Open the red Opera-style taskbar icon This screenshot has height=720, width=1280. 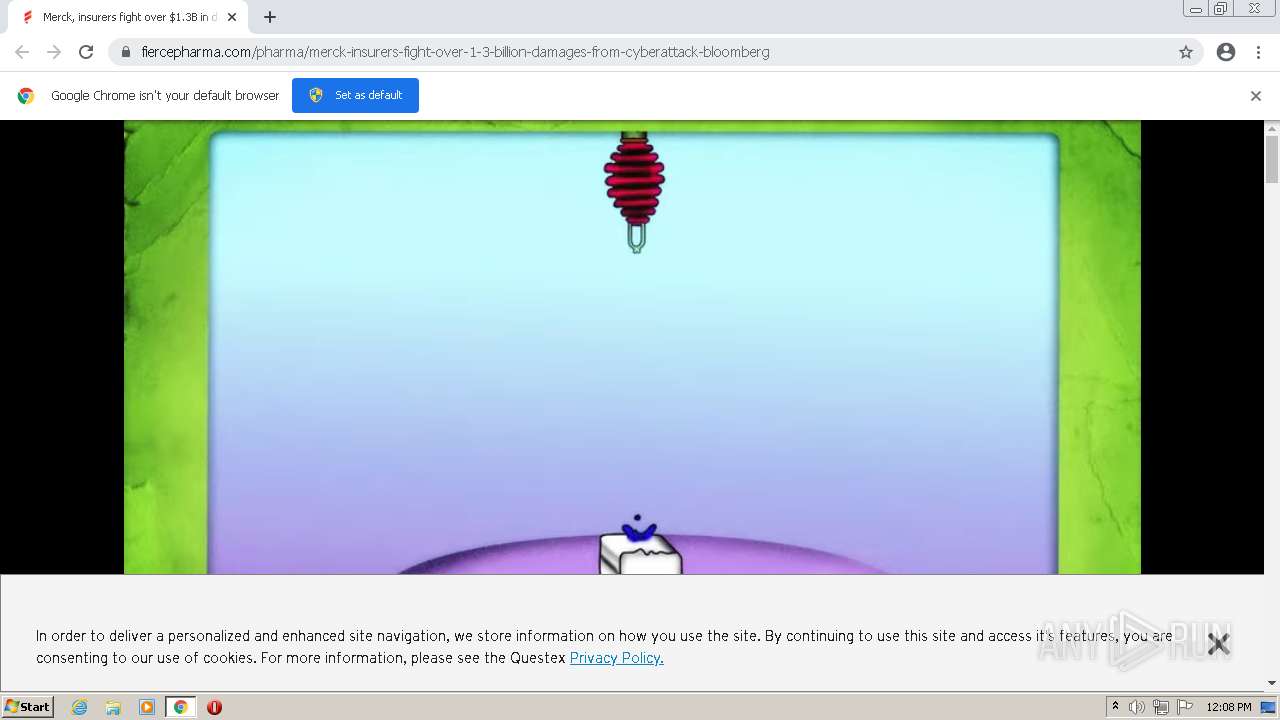coord(214,707)
